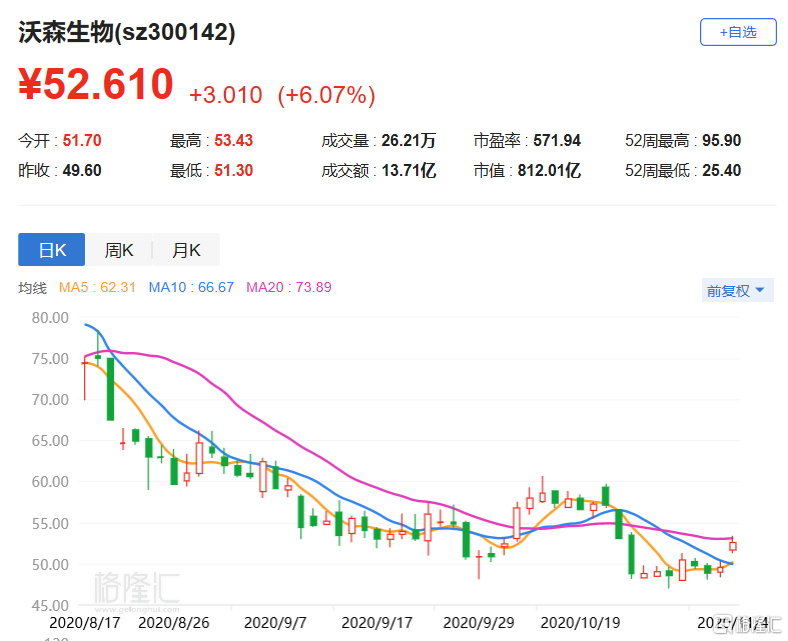Click 成交额 value 13.71亿
The image size is (788, 641).
pos(409,170)
